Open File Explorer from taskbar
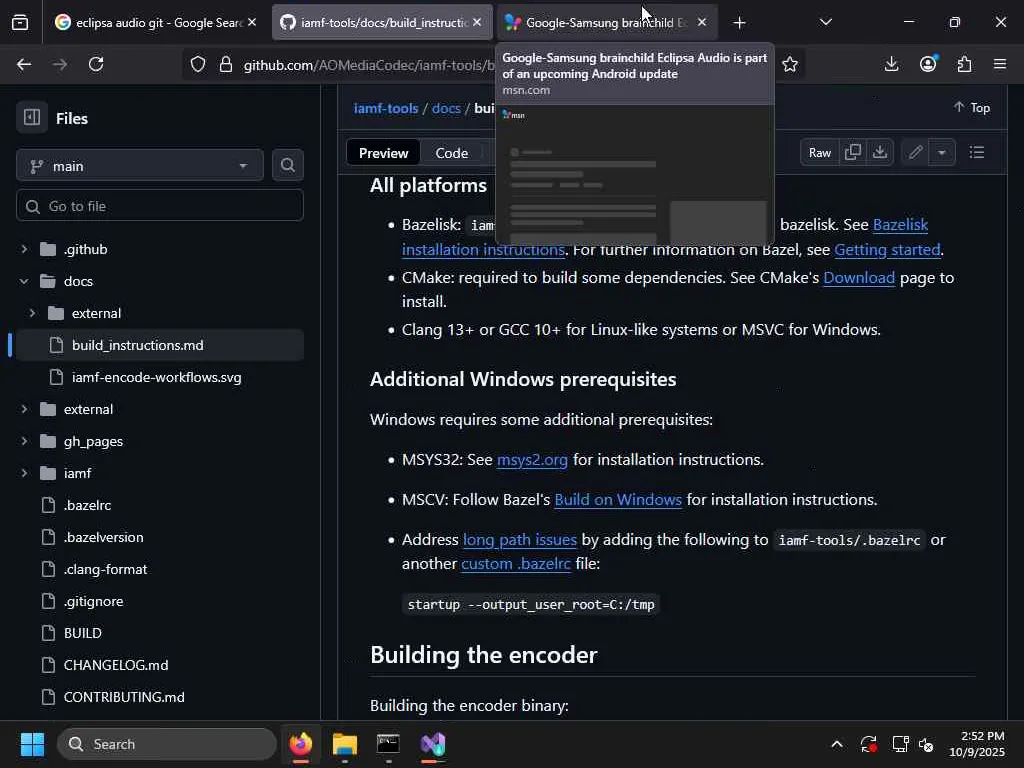The image size is (1024, 768). [345, 744]
